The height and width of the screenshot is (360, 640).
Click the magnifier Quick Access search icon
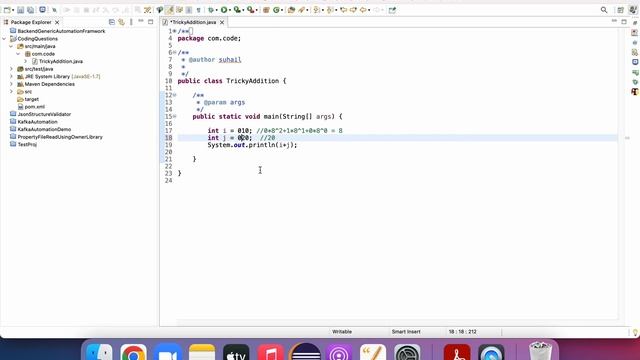604,10
